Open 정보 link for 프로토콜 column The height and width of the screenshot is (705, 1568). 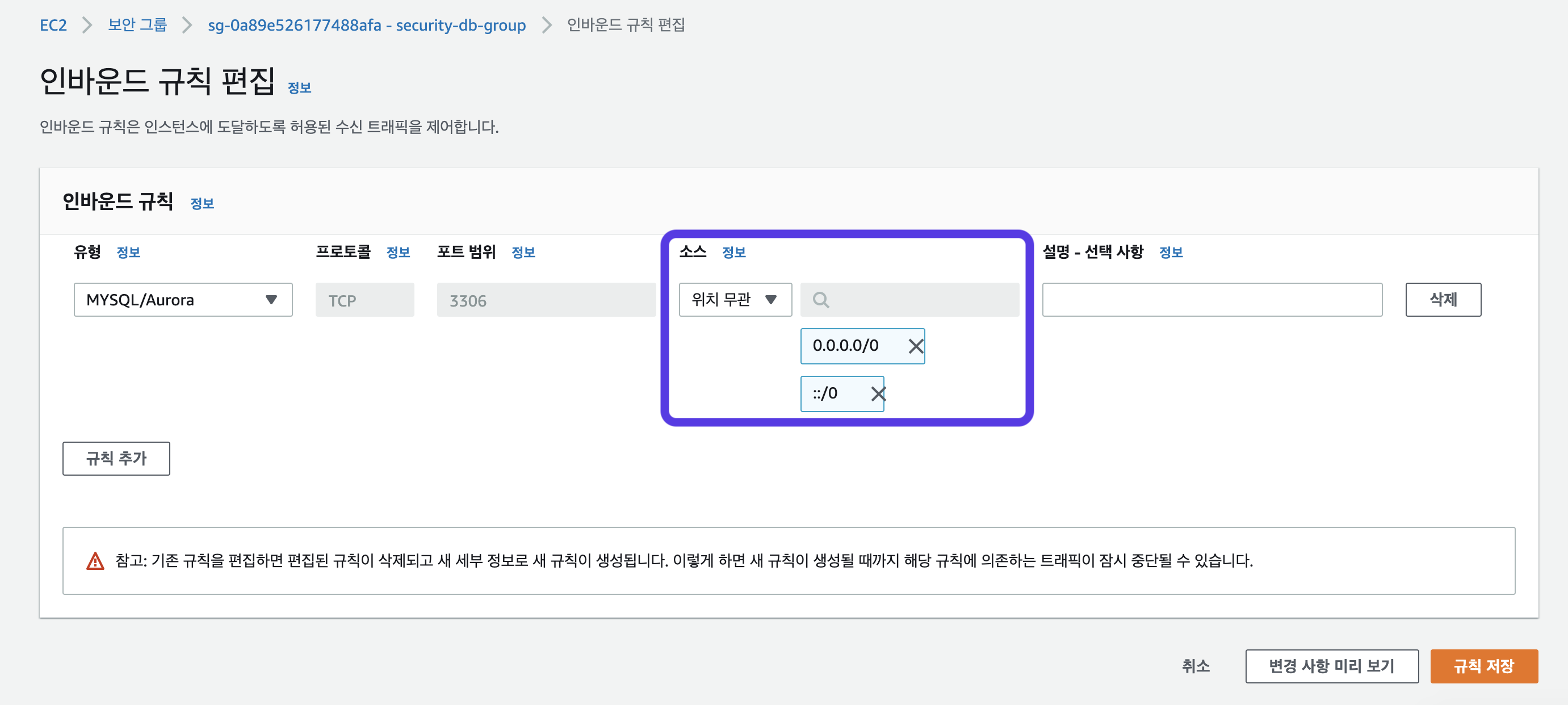[398, 252]
